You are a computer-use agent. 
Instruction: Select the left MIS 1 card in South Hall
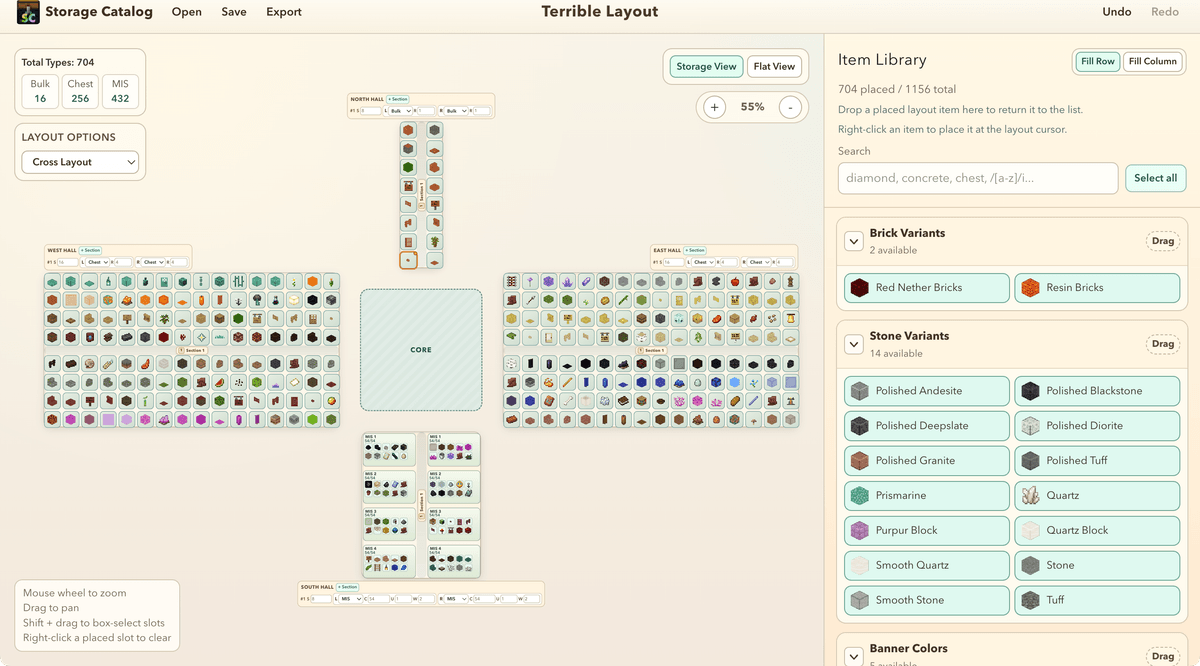pyautogui.click(x=389, y=450)
